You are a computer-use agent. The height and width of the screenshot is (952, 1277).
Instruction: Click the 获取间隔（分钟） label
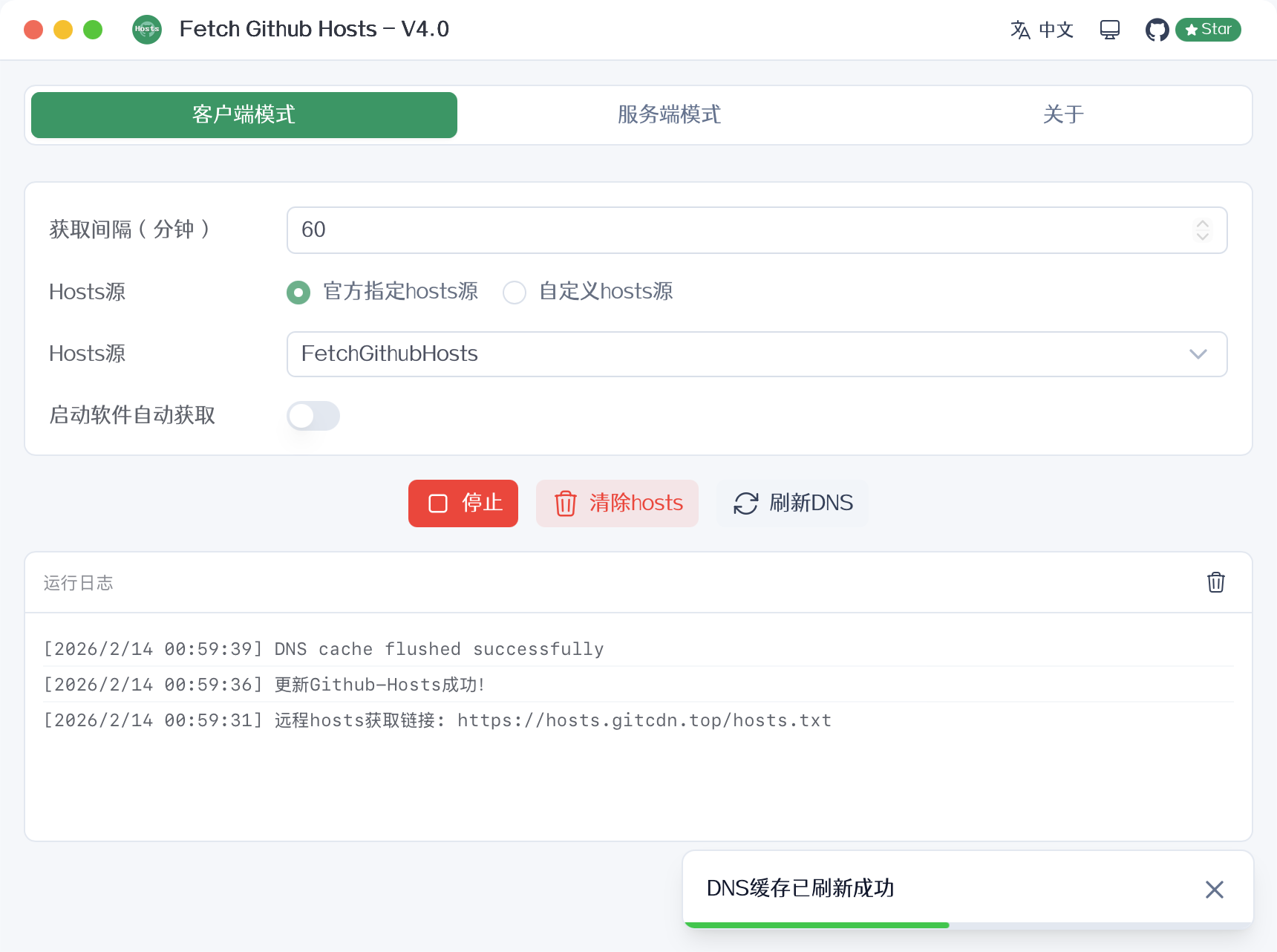tap(131, 229)
